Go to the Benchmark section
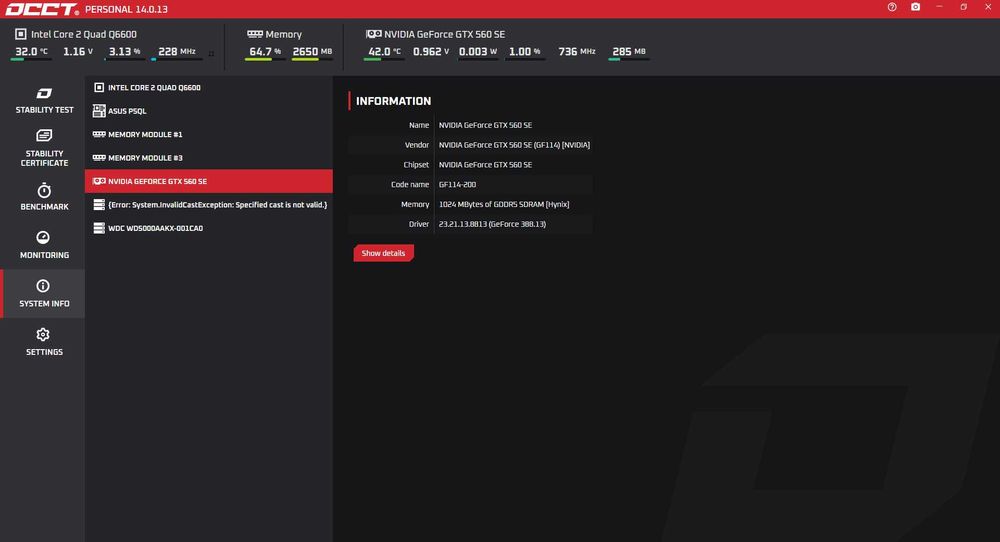 (x=43, y=196)
